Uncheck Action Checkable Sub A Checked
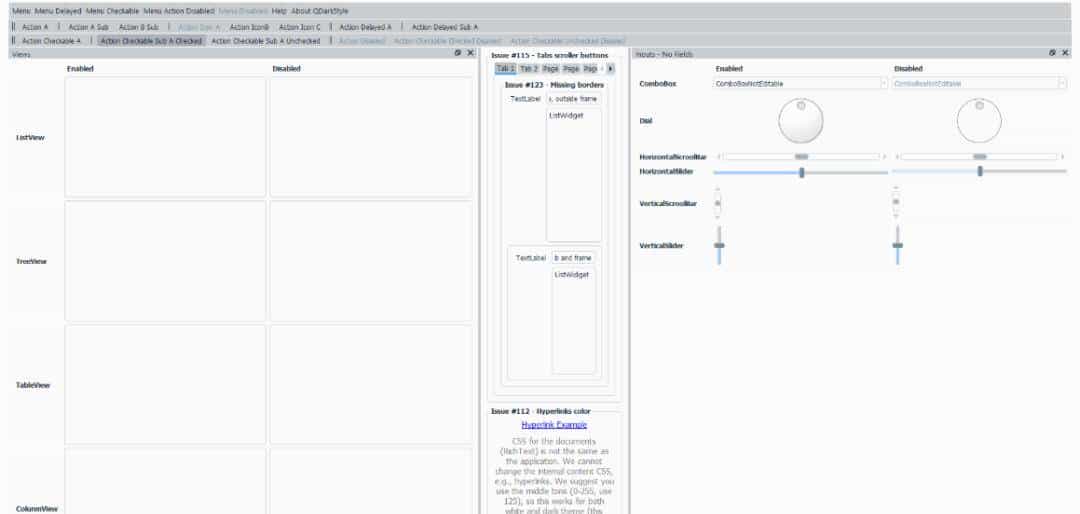The width and height of the screenshot is (1080, 514). pyautogui.click(x=151, y=41)
